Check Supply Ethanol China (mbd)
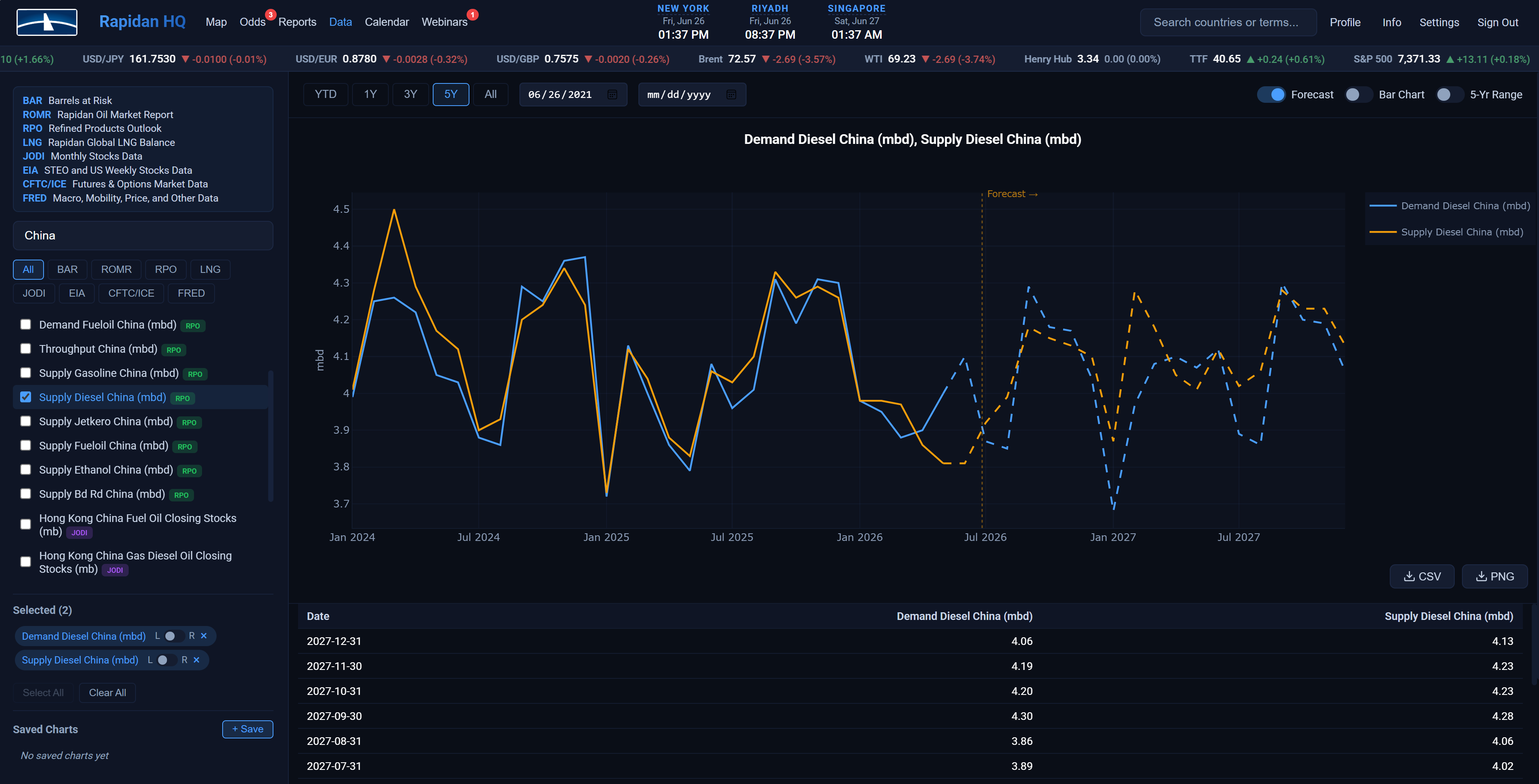The width and height of the screenshot is (1539, 784). click(x=26, y=469)
